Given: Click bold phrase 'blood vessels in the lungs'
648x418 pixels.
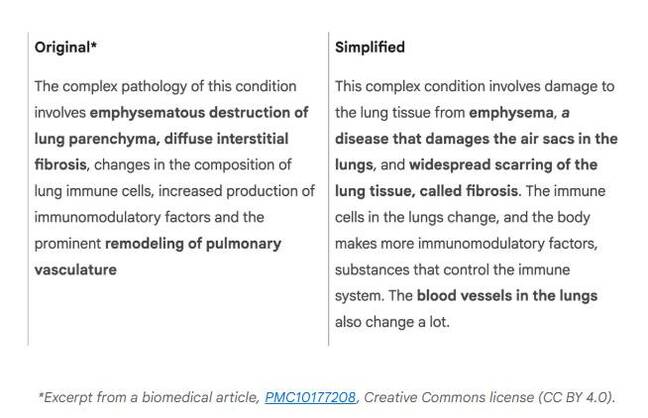Looking at the screenshot, I should (x=507, y=296).
